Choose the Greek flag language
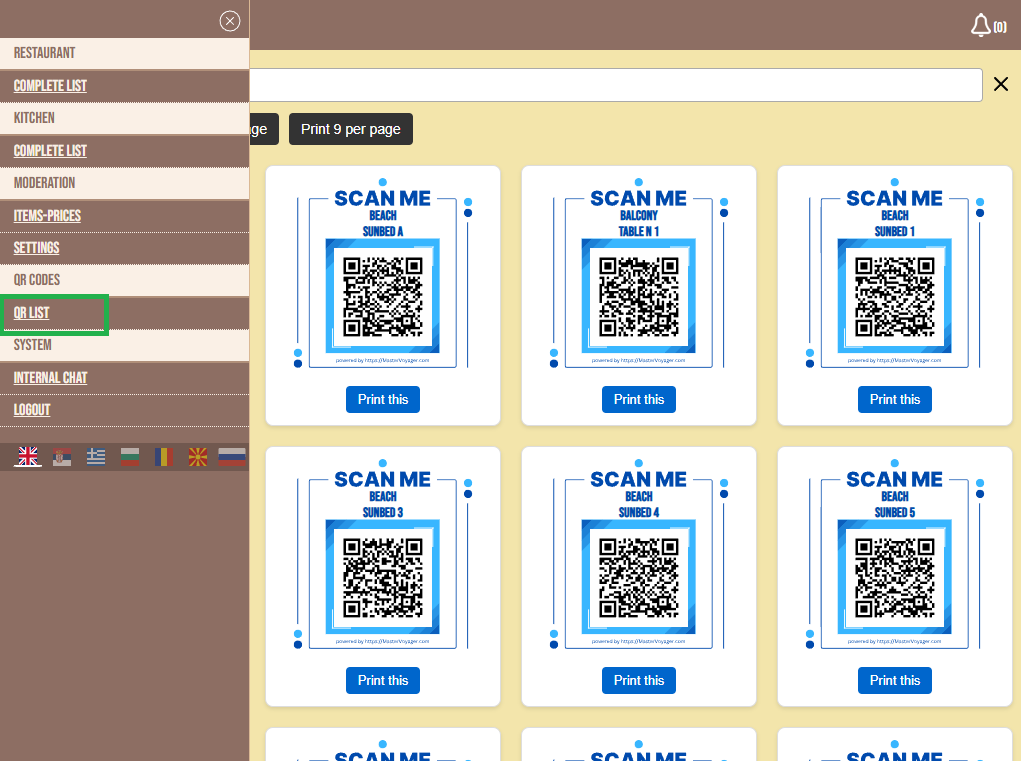 point(96,457)
